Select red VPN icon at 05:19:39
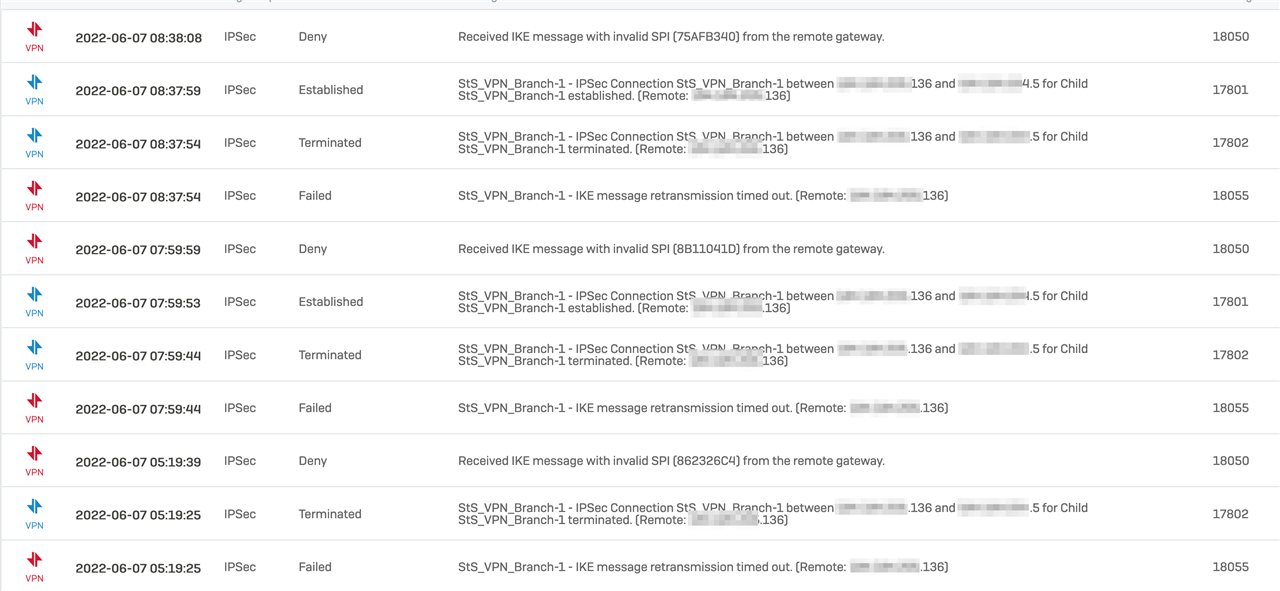1280x591 pixels. pyautogui.click(x=35, y=460)
